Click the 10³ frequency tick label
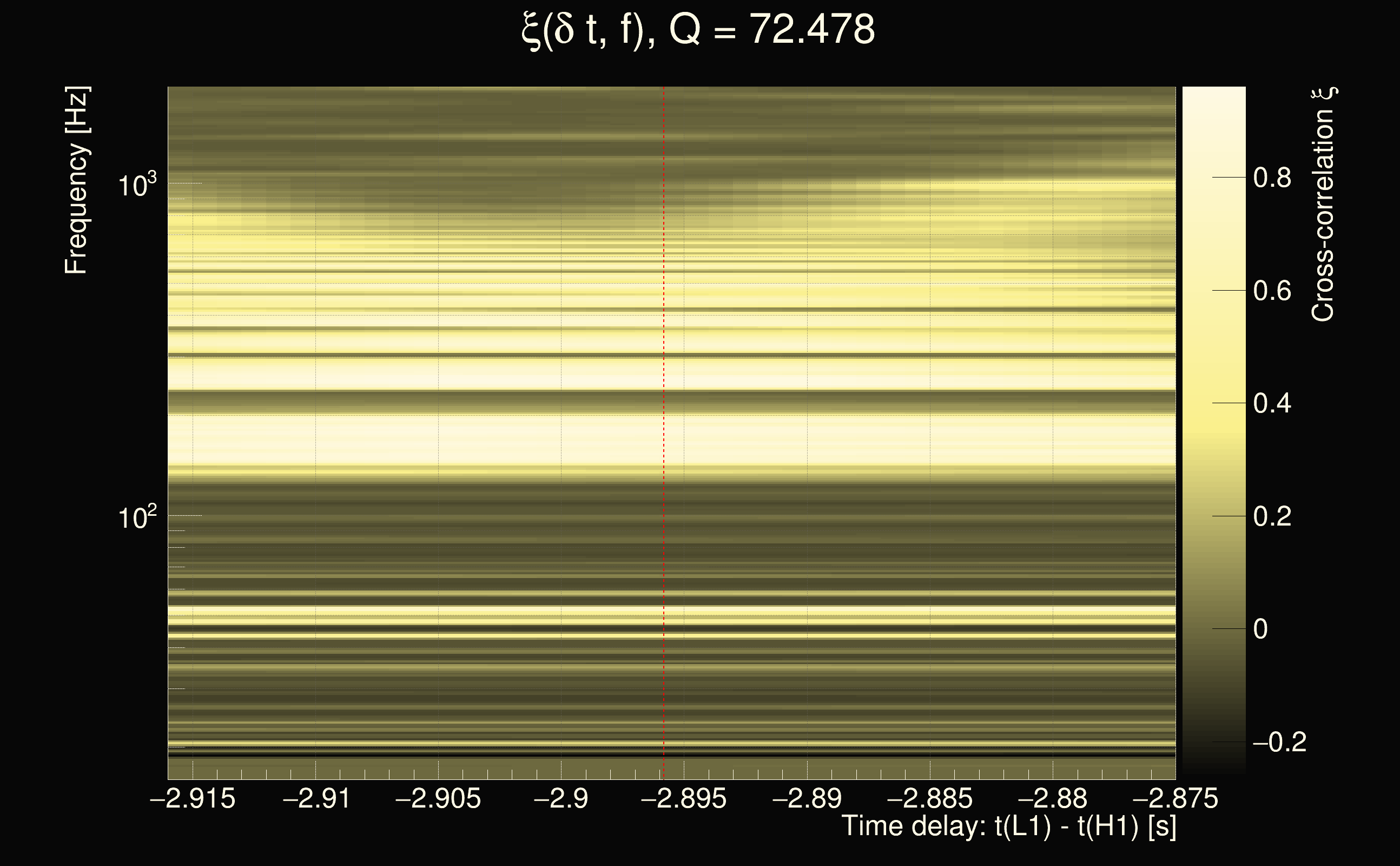 137,186
